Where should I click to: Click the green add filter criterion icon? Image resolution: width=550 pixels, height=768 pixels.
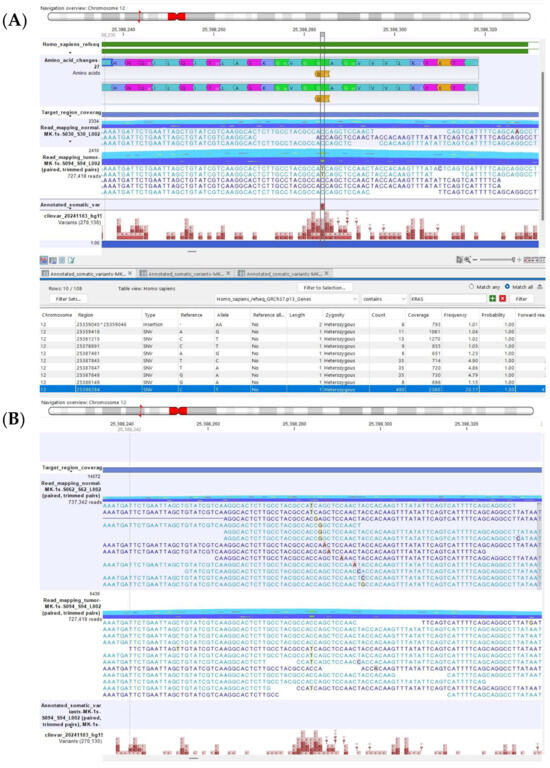tap(492, 299)
